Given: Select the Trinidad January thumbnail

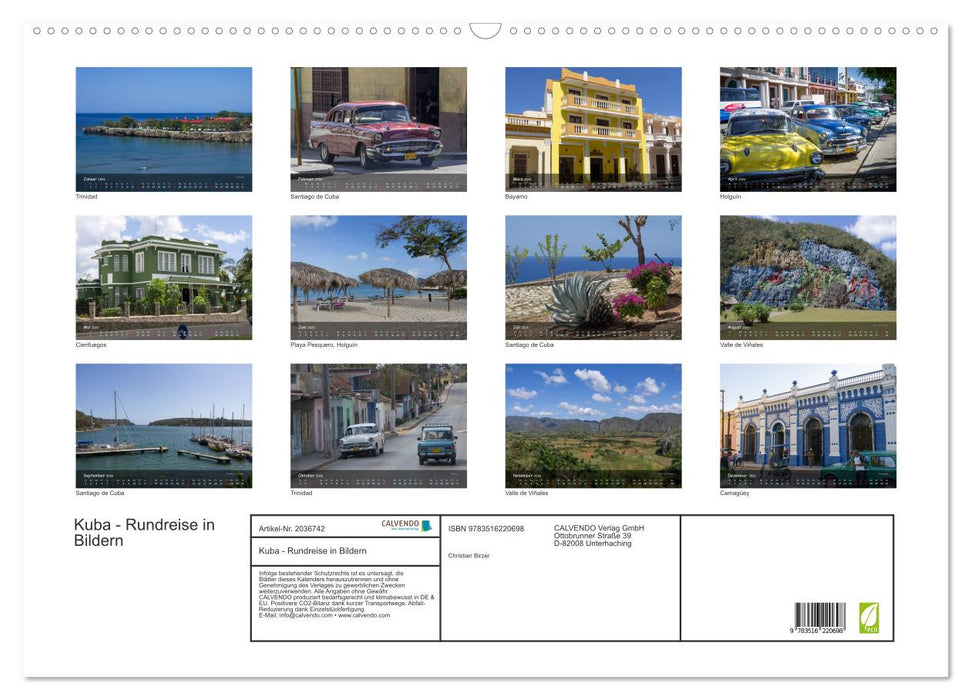Looking at the screenshot, I should 163,128.
